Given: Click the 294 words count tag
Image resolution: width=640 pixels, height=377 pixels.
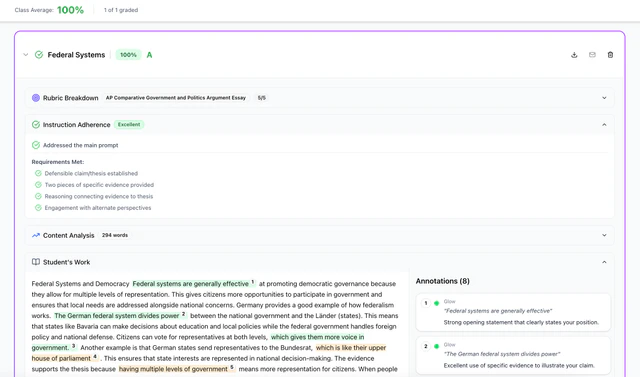Looking at the screenshot, I should click(115, 235).
